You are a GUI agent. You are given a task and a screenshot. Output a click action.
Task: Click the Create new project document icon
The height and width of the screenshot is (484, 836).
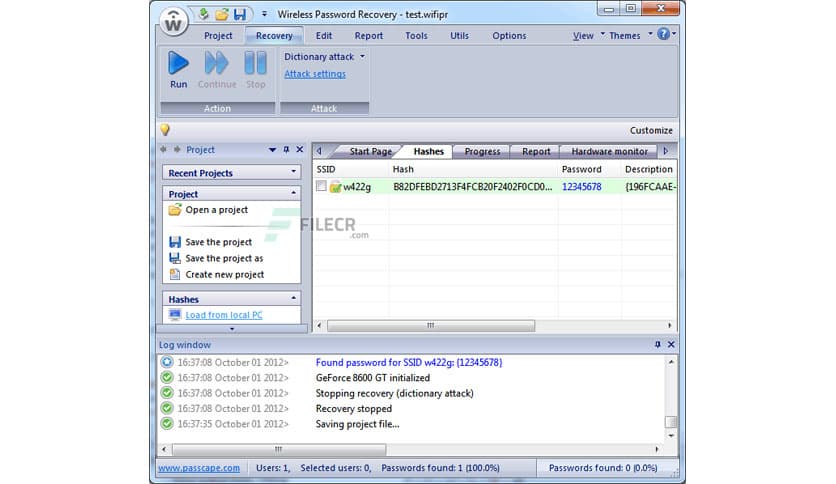(174, 275)
